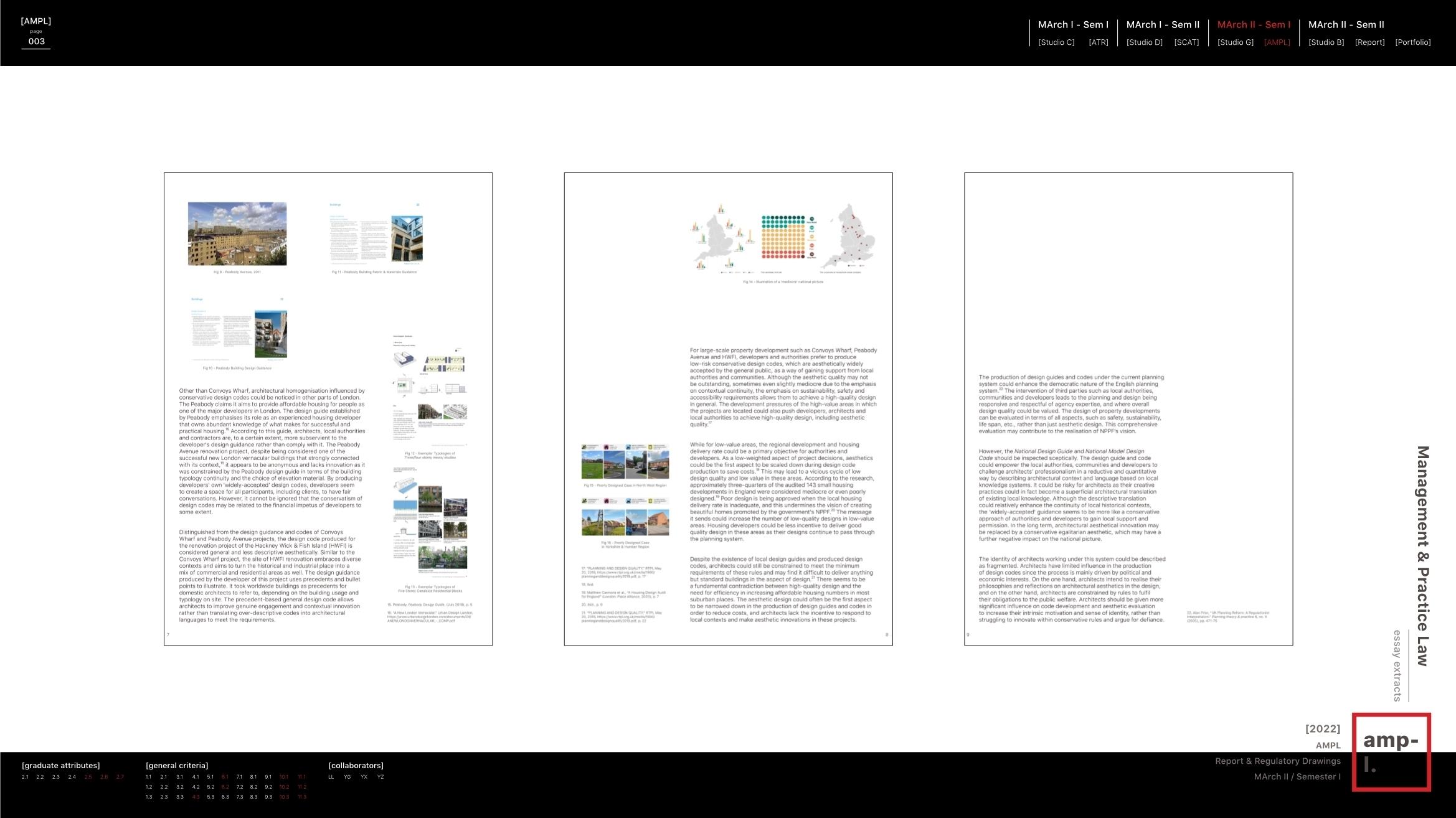Image resolution: width=1456 pixels, height=818 pixels.
Task: Select the MArch II - Sem II tab
Action: pyautogui.click(x=1346, y=25)
